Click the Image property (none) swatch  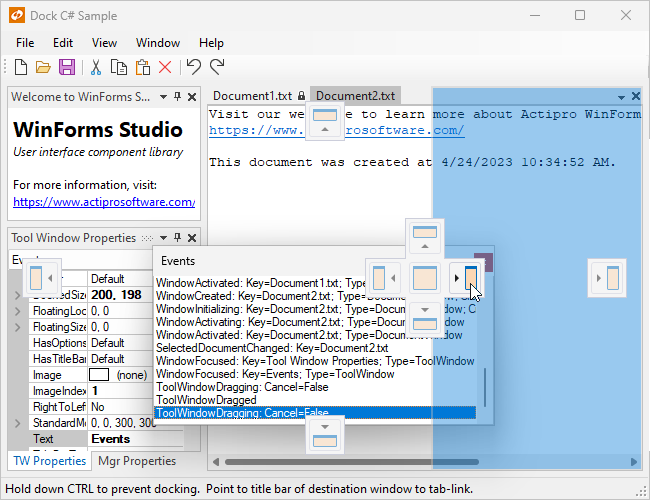(99, 375)
